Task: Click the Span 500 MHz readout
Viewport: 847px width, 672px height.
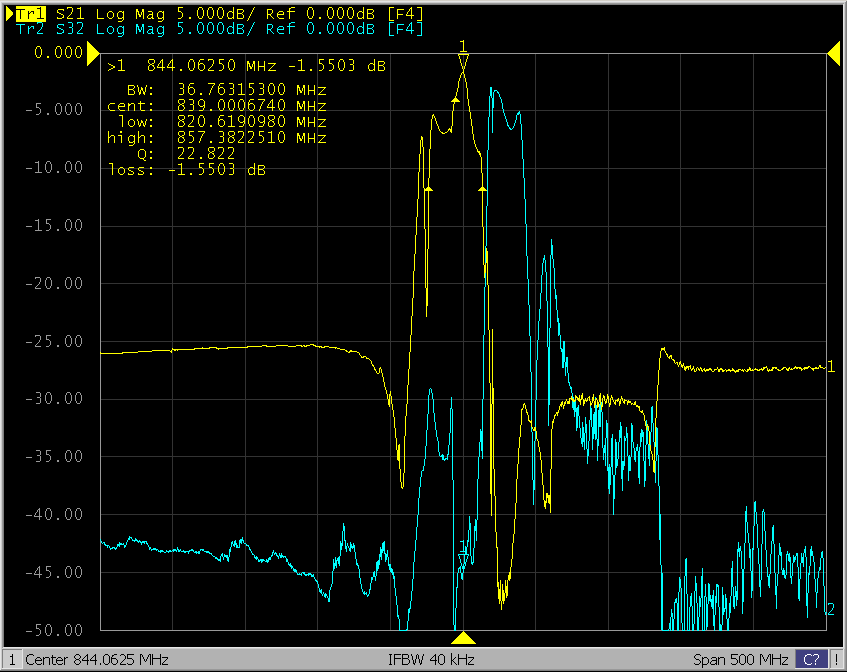Action: (740, 660)
